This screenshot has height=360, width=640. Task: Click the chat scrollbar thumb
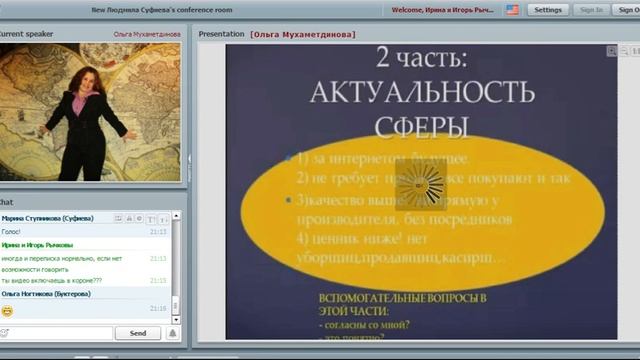(176, 305)
